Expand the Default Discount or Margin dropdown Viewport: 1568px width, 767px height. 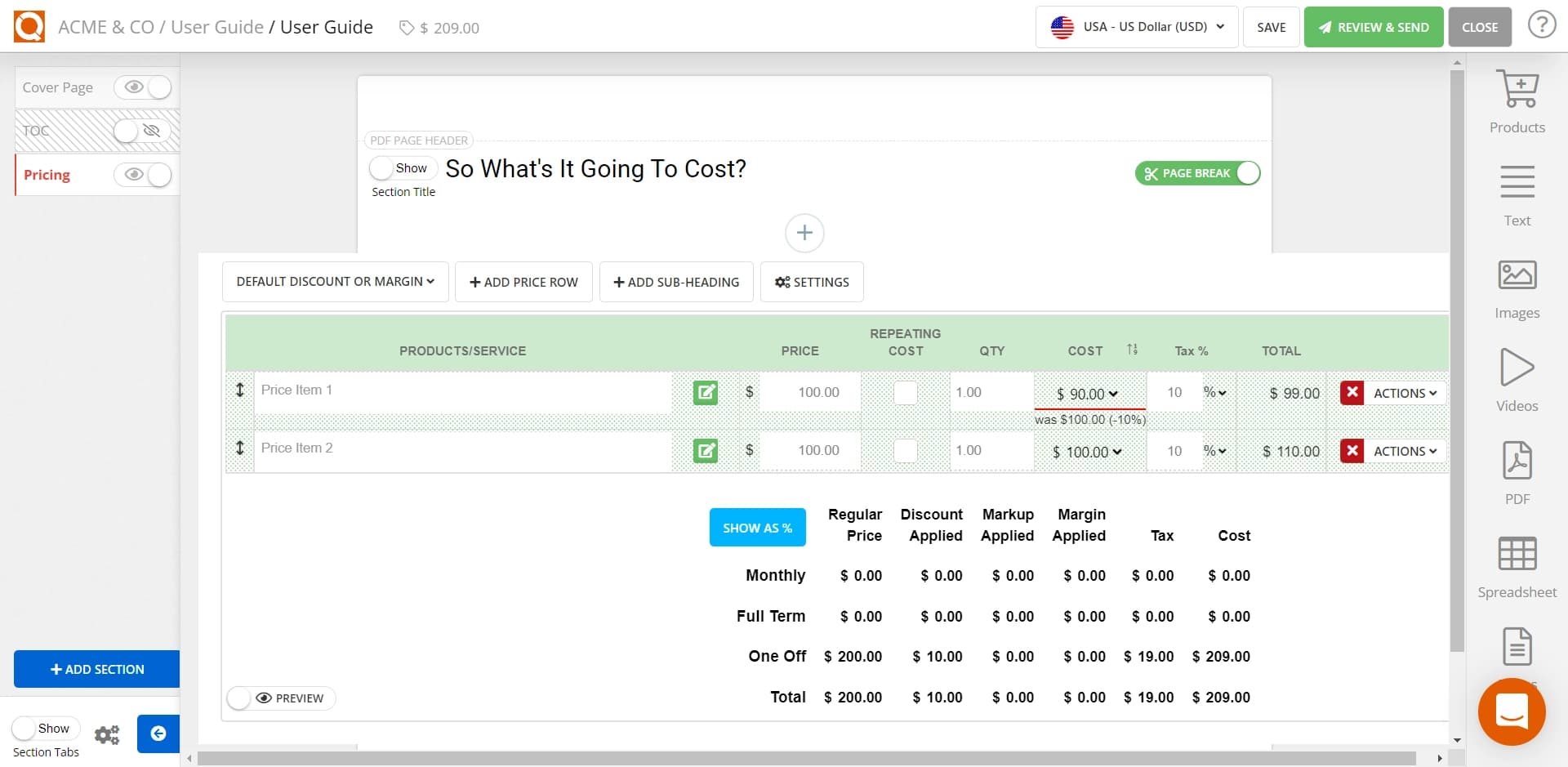click(335, 281)
